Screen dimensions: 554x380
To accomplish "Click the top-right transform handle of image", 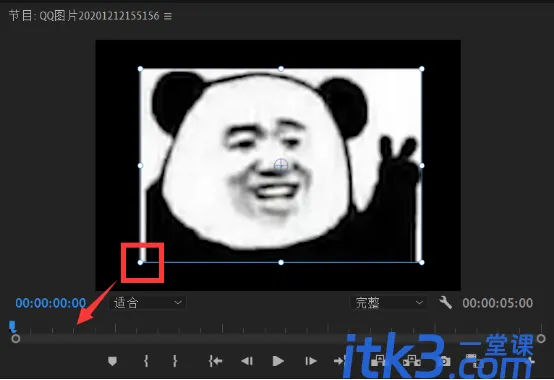I will (x=422, y=69).
